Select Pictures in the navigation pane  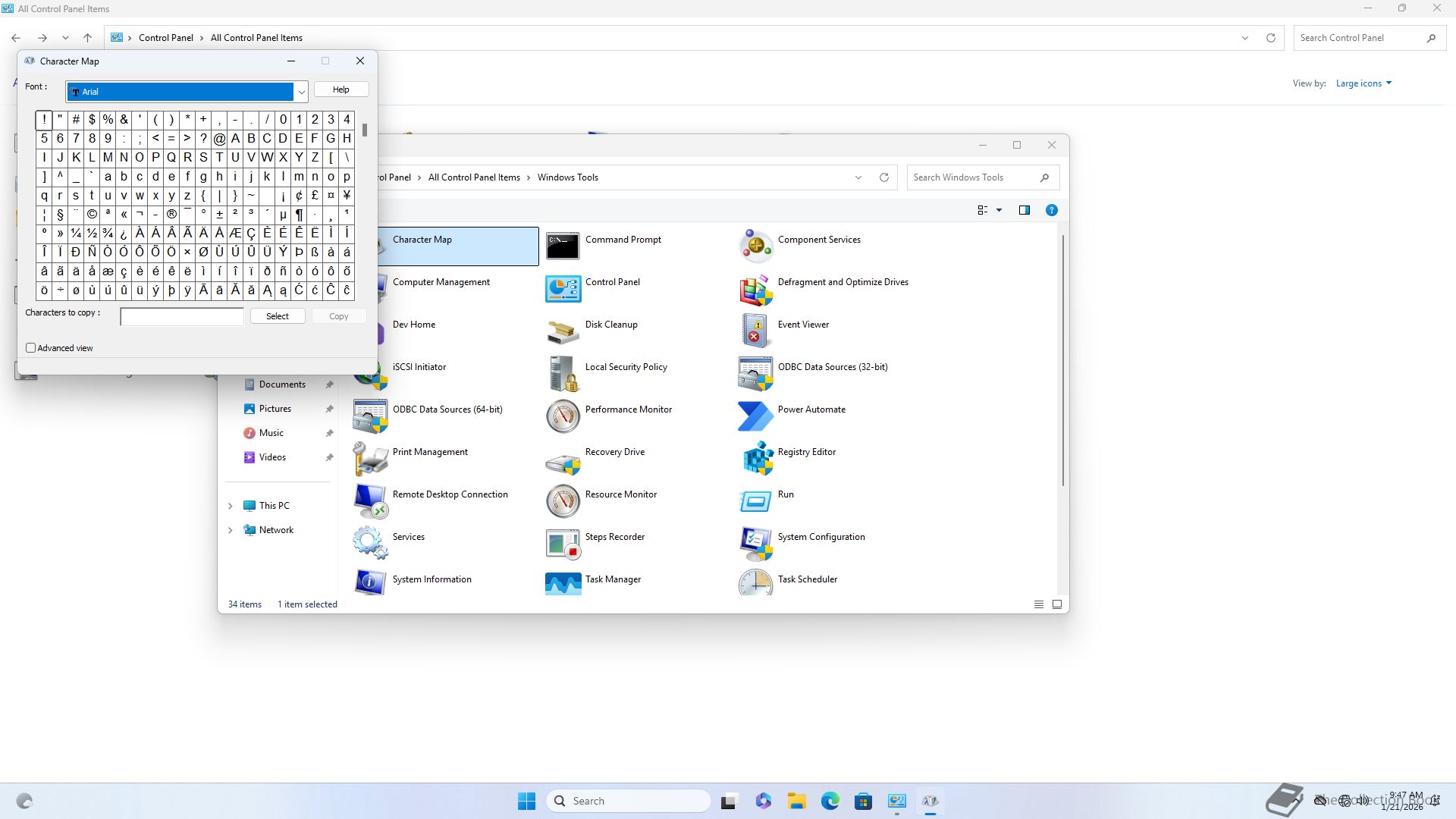pos(275,409)
